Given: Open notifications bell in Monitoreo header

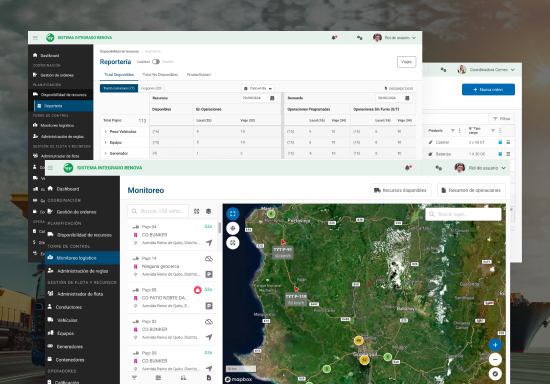Looking at the screenshot, I should coord(408,168).
